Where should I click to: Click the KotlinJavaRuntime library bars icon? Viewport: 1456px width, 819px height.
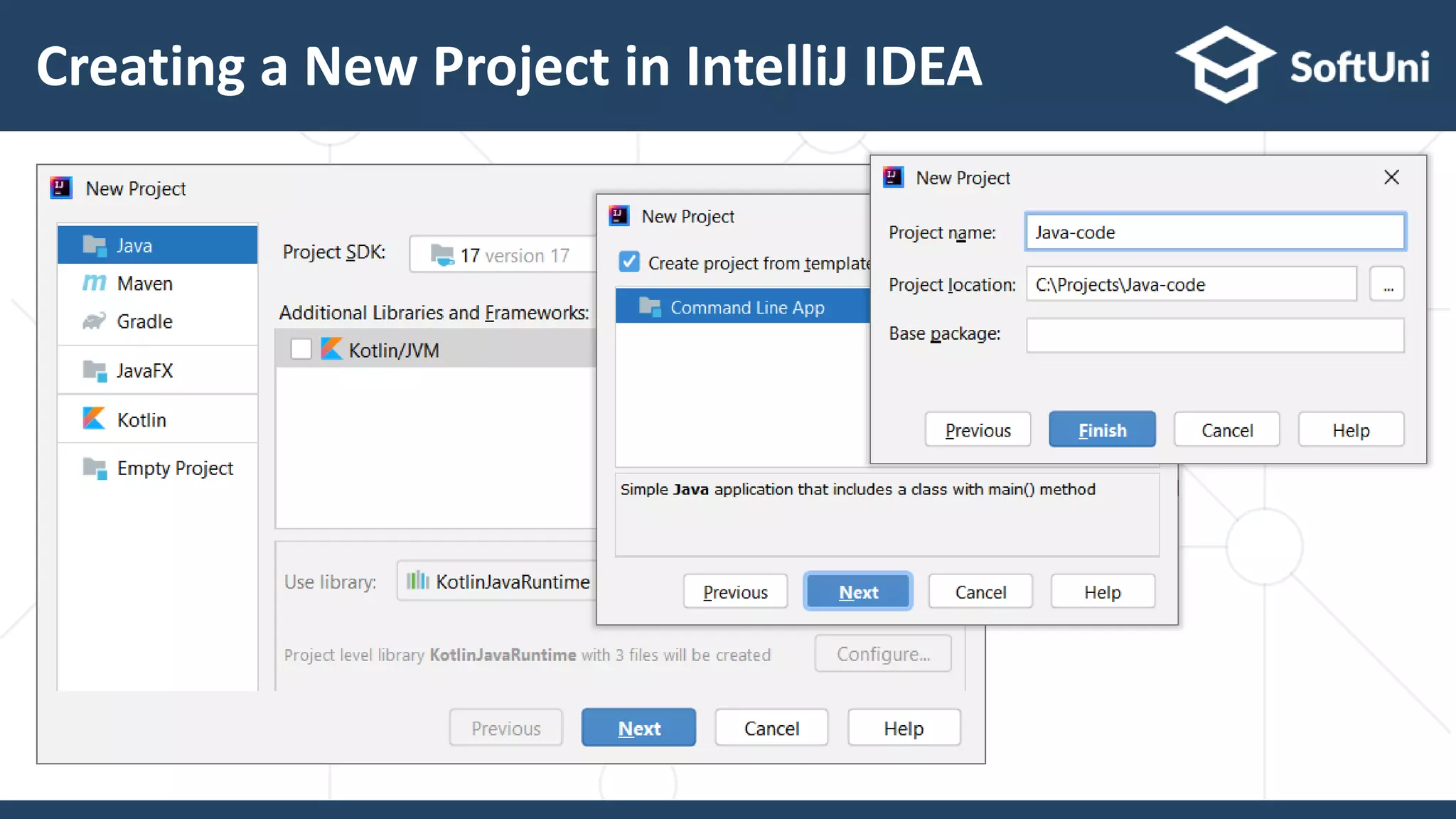point(417,581)
